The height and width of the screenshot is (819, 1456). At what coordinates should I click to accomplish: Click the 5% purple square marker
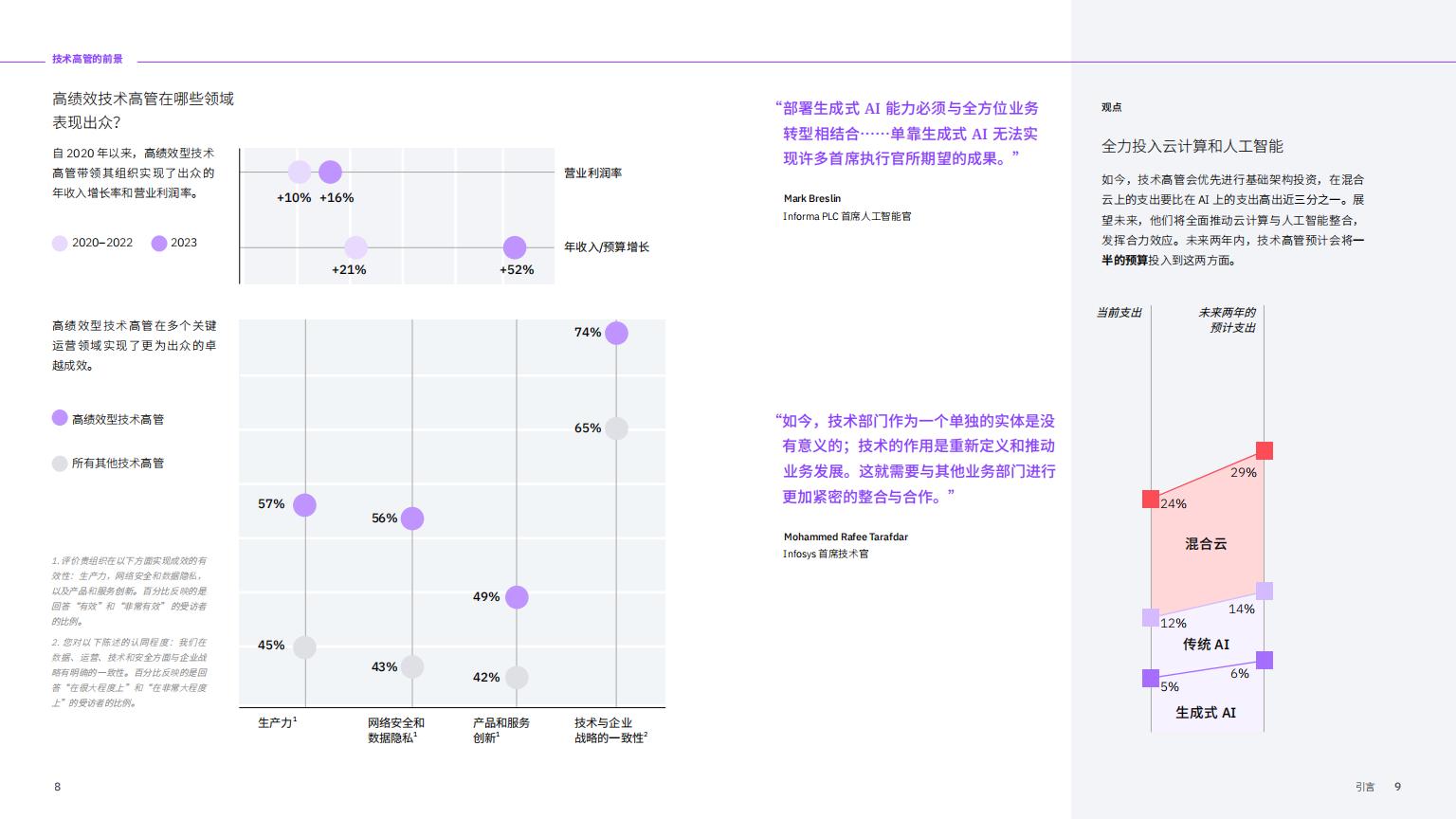pos(1151,678)
